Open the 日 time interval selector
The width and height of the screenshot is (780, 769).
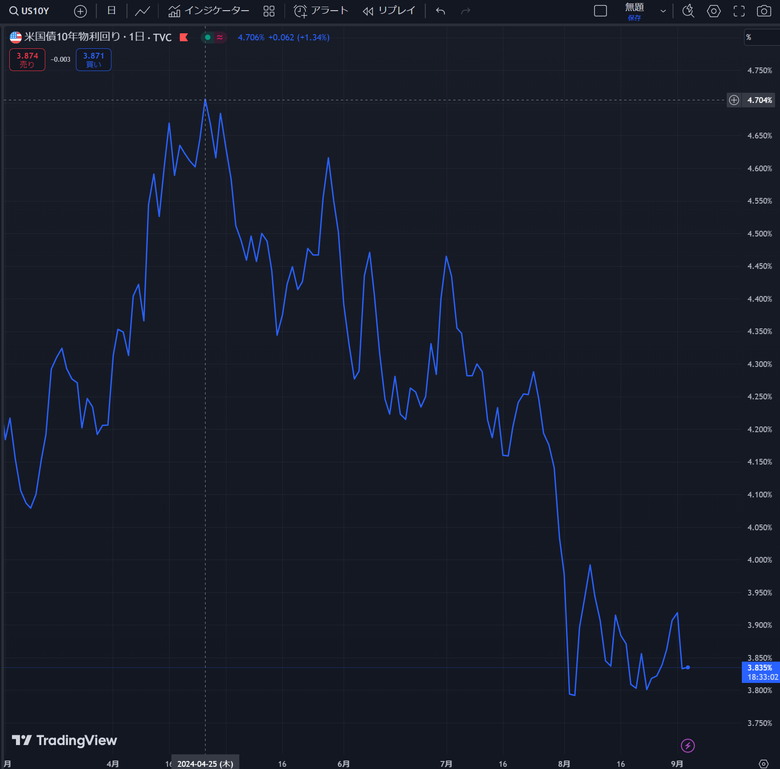(x=111, y=11)
